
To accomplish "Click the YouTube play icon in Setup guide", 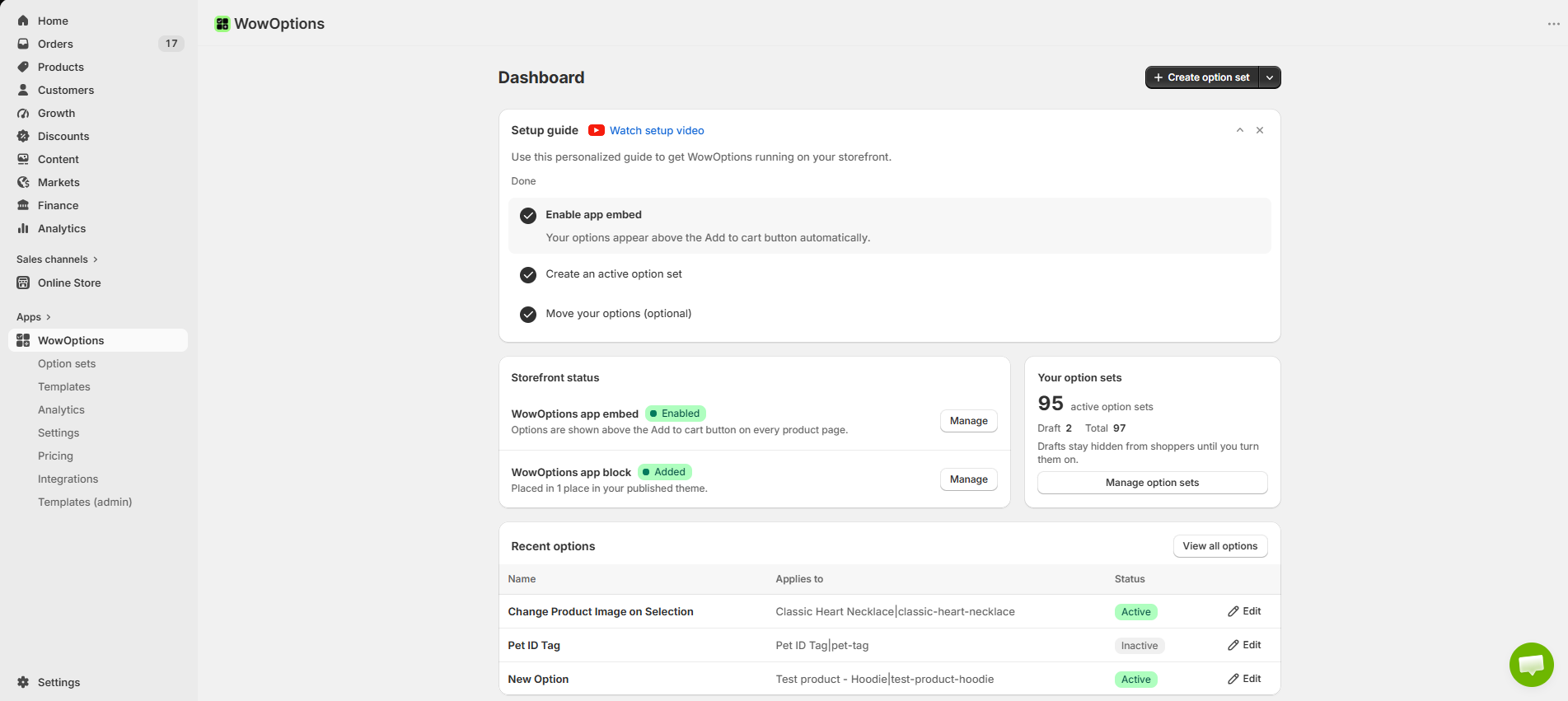I will pyautogui.click(x=597, y=130).
